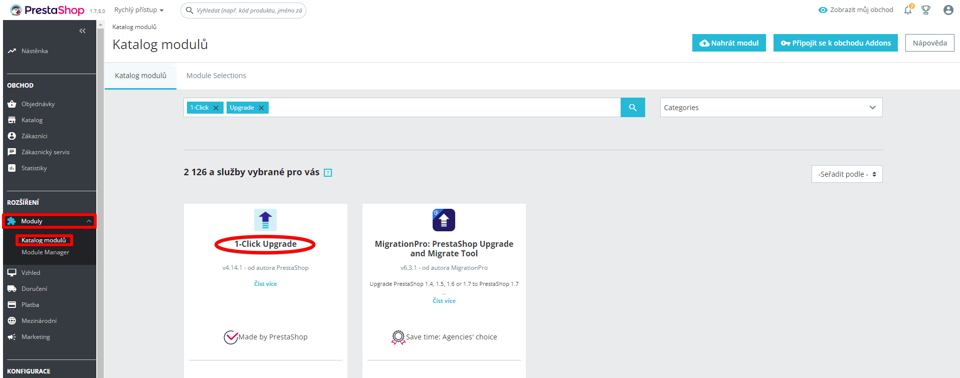960x378 pixels.
Task: Focus the top Vyhledat search field
Action: coord(244,10)
